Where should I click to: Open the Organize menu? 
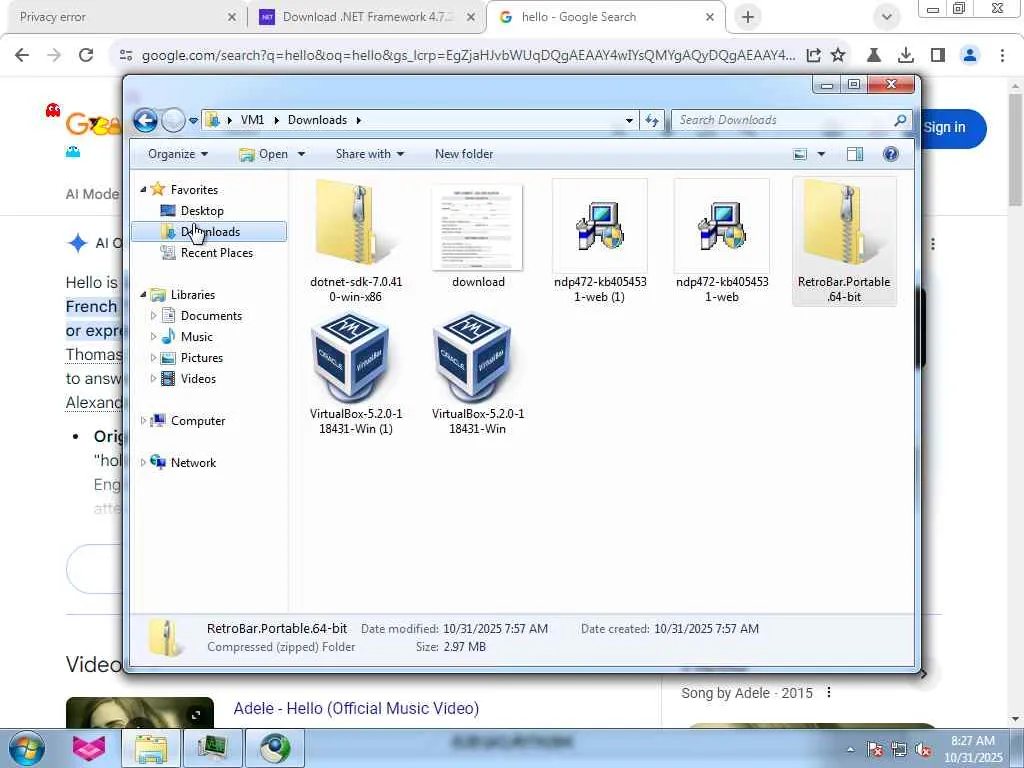coord(178,154)
